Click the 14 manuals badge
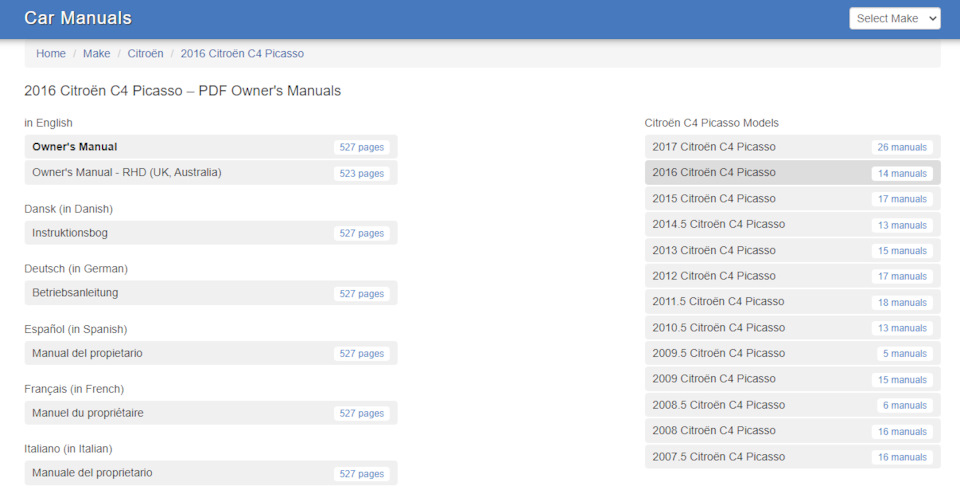Image resolution: width=960 pixels, height=494 pixels. pos(902,173)
